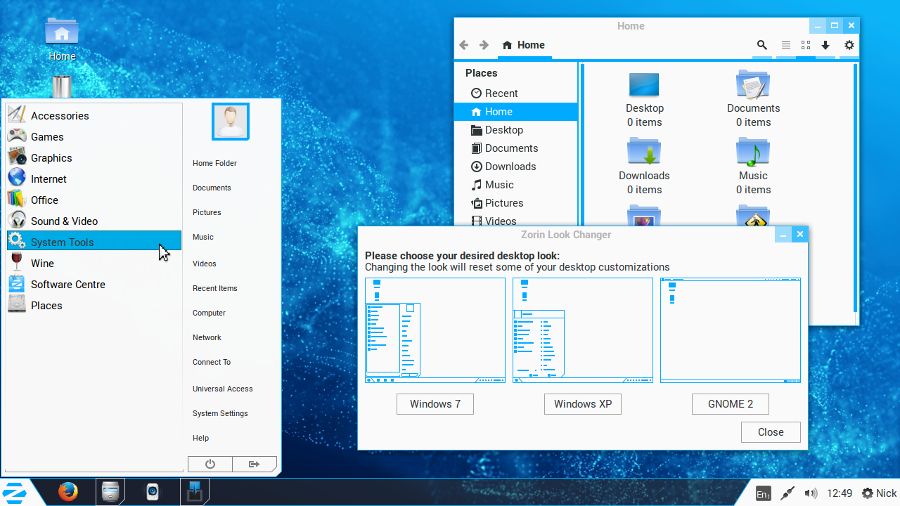Open the view options down arrow

pos(825,45)
